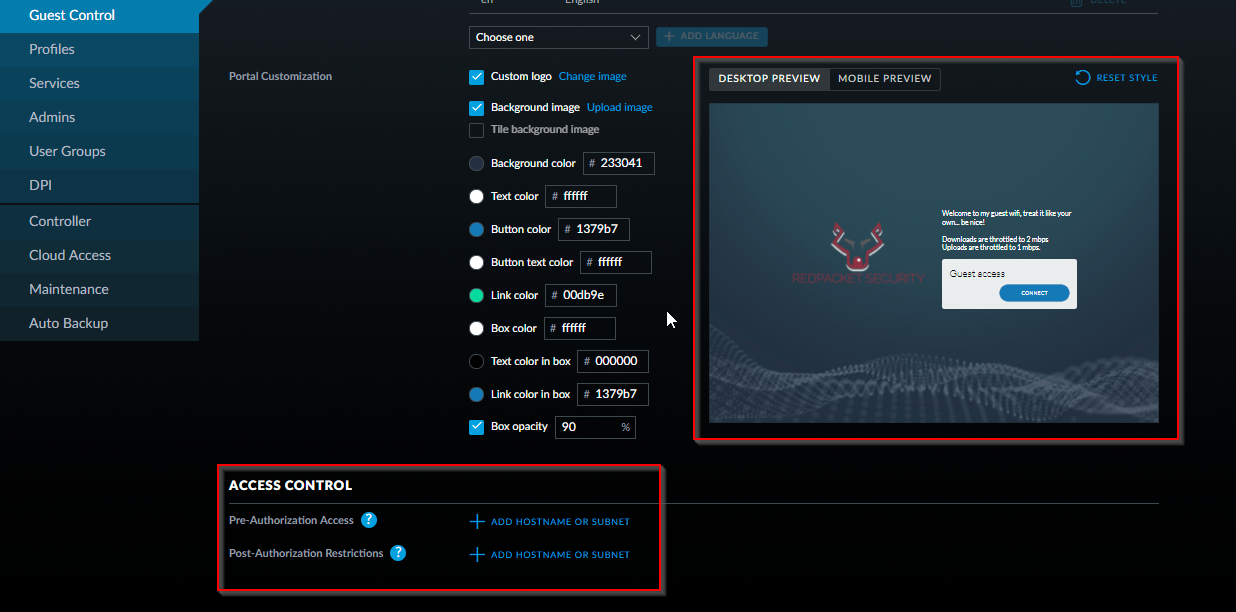Click the Pre-Authorization Access help icon
This screenshot has height=612, width=1236.
[x=369, y=520]
